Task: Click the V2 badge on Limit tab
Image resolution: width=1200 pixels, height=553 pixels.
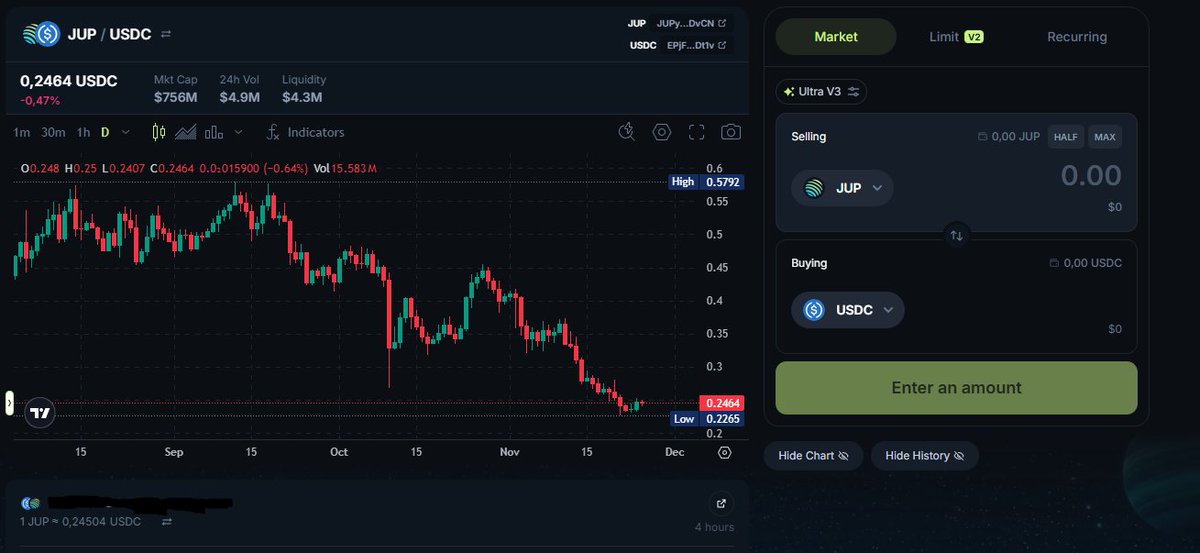Action: point(974,37)
